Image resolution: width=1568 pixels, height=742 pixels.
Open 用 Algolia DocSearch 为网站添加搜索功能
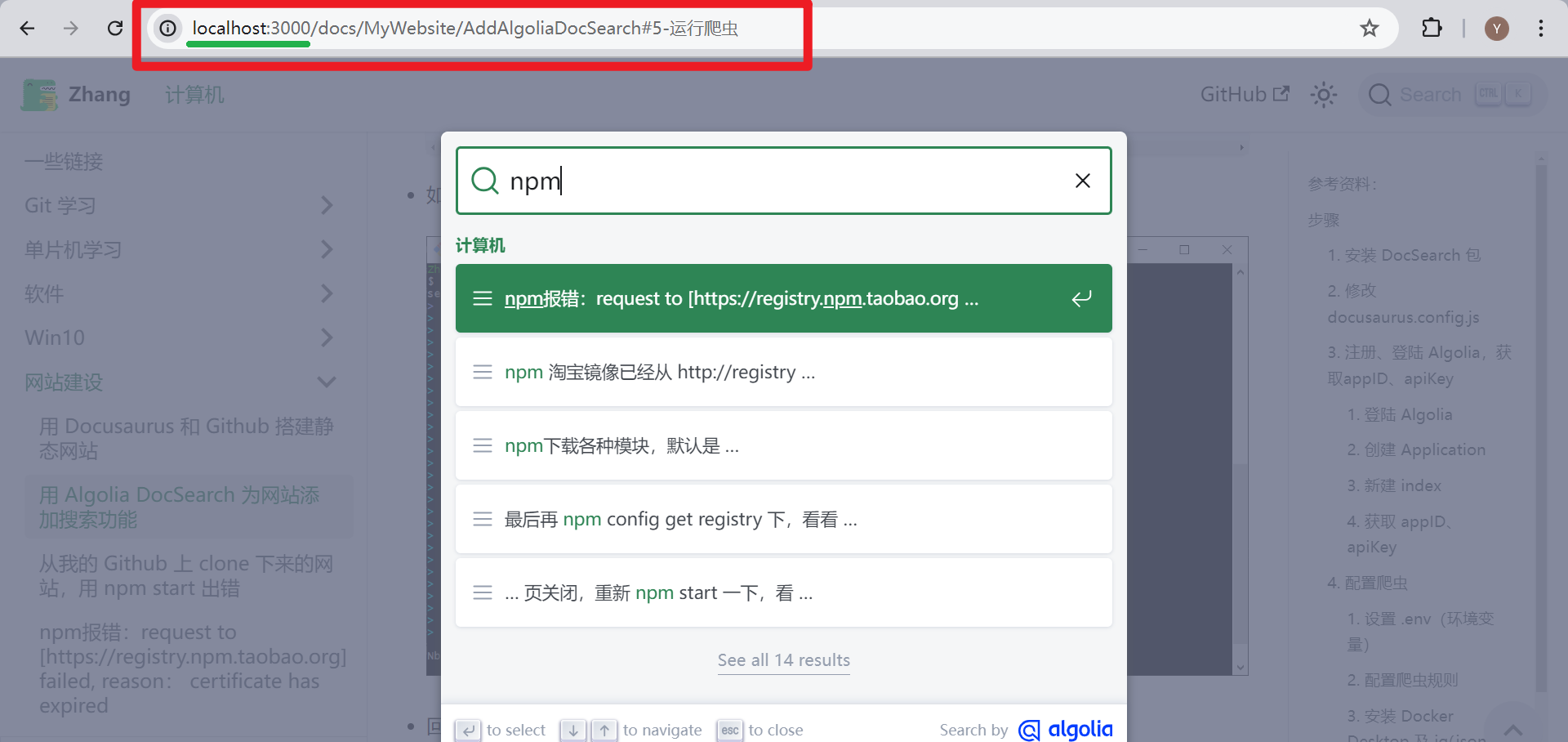coord(187,507)
